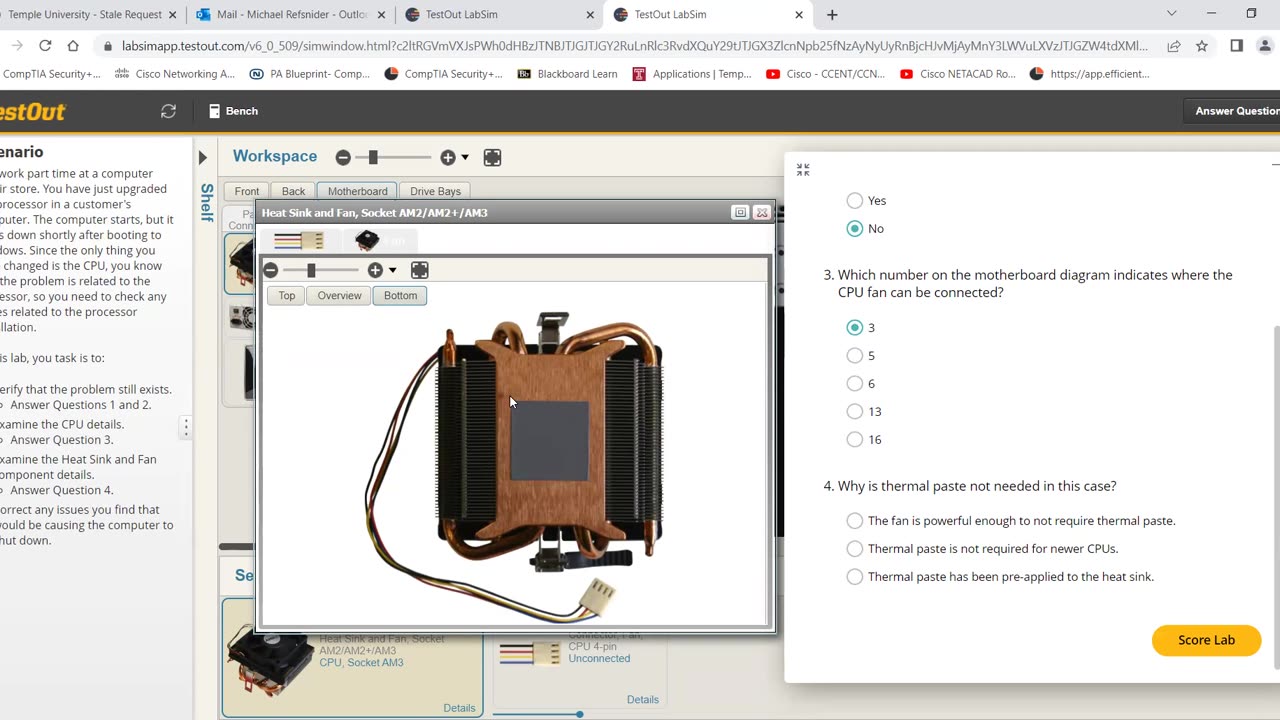
Task: Click the Score Lab button
Action: 1206,640
